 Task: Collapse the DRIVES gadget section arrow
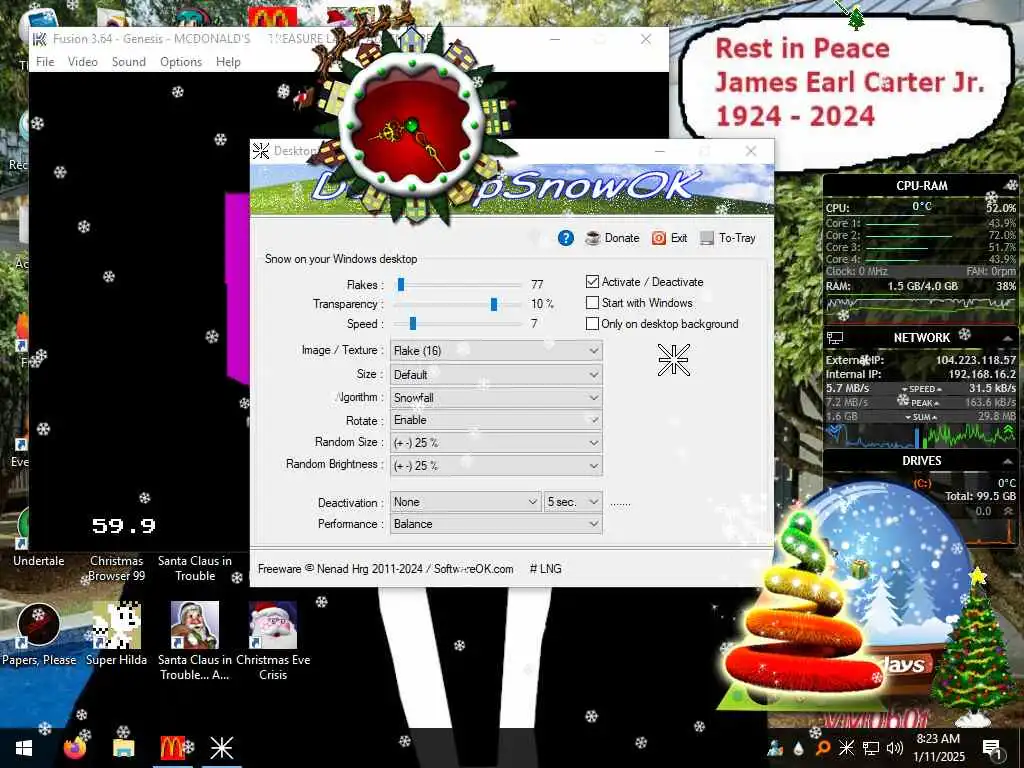click(x=1008, y=461)
